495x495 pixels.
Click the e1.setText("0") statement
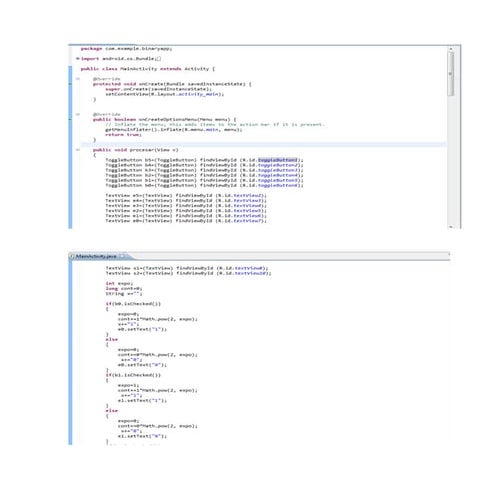pos(142,436)
